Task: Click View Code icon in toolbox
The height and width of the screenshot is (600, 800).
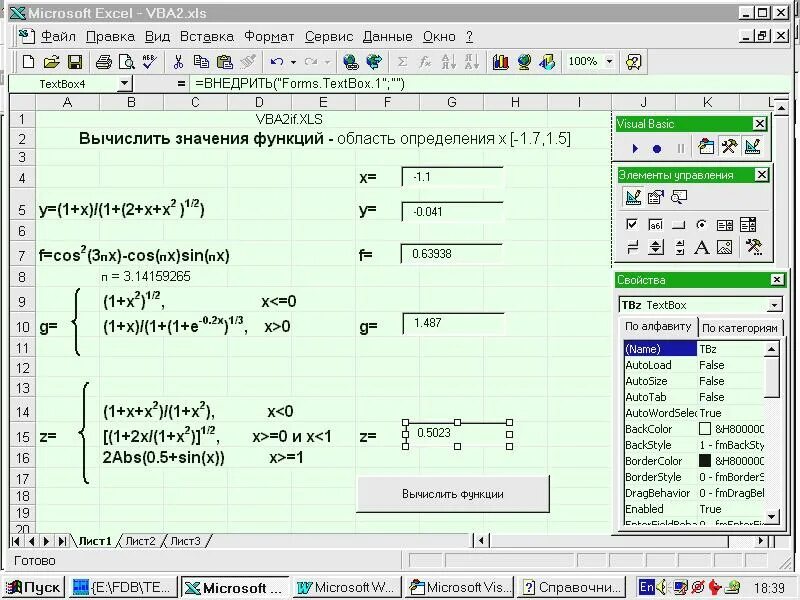Action: [x=679, y=197]
